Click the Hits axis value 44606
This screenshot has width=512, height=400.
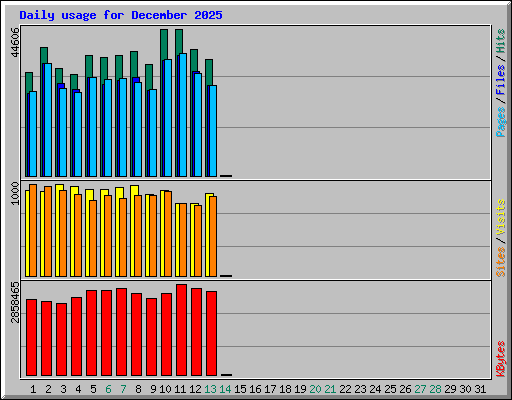click(x=15, y=42)
